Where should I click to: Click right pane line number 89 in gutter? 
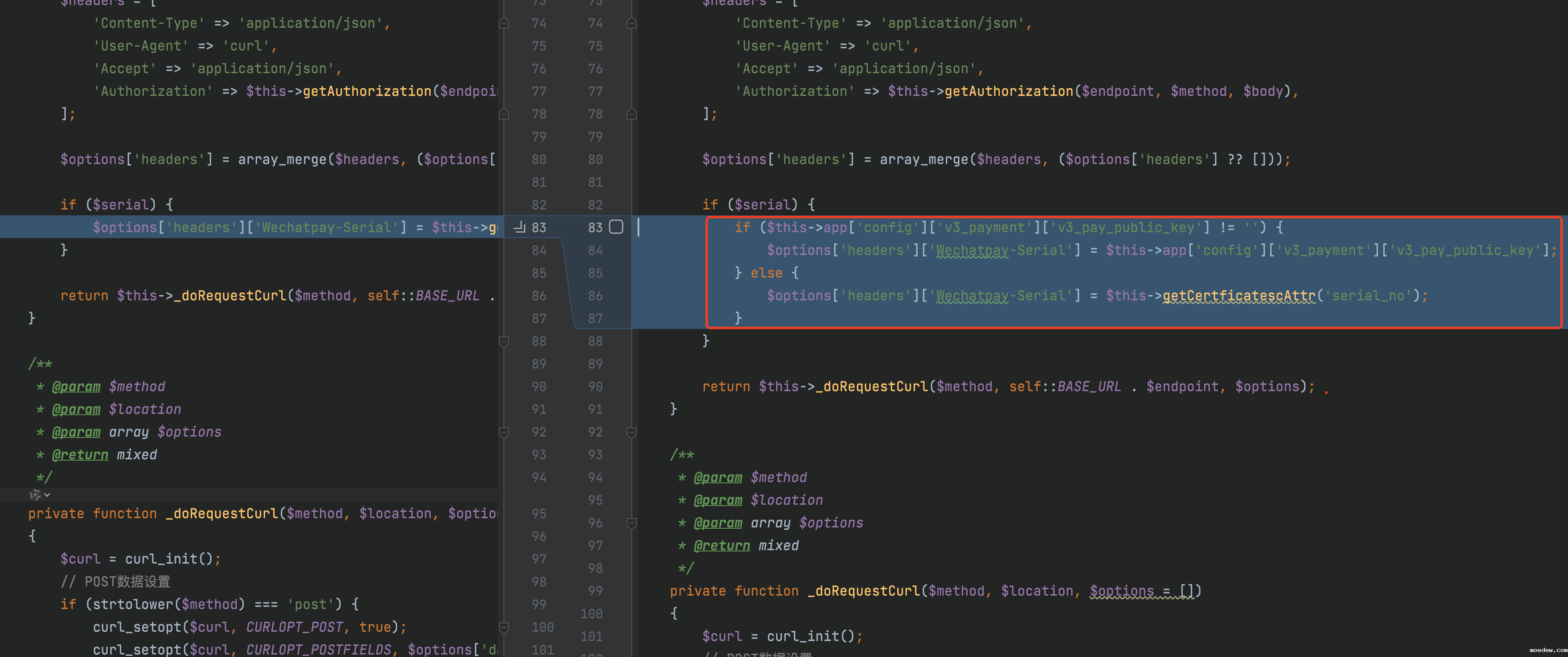pyautogui.click(x=595, y=364)
